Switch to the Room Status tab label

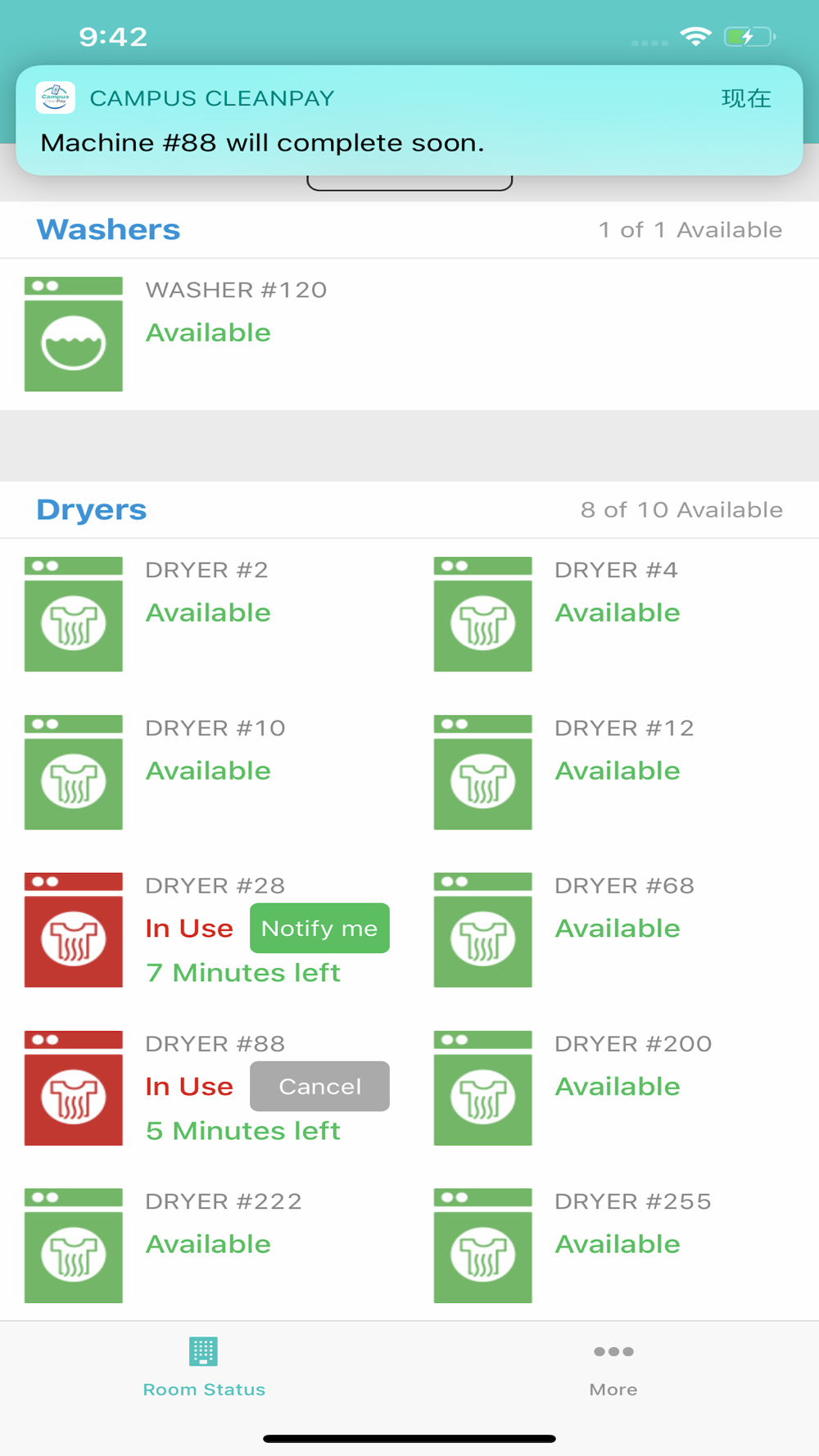coord(204,1390)
